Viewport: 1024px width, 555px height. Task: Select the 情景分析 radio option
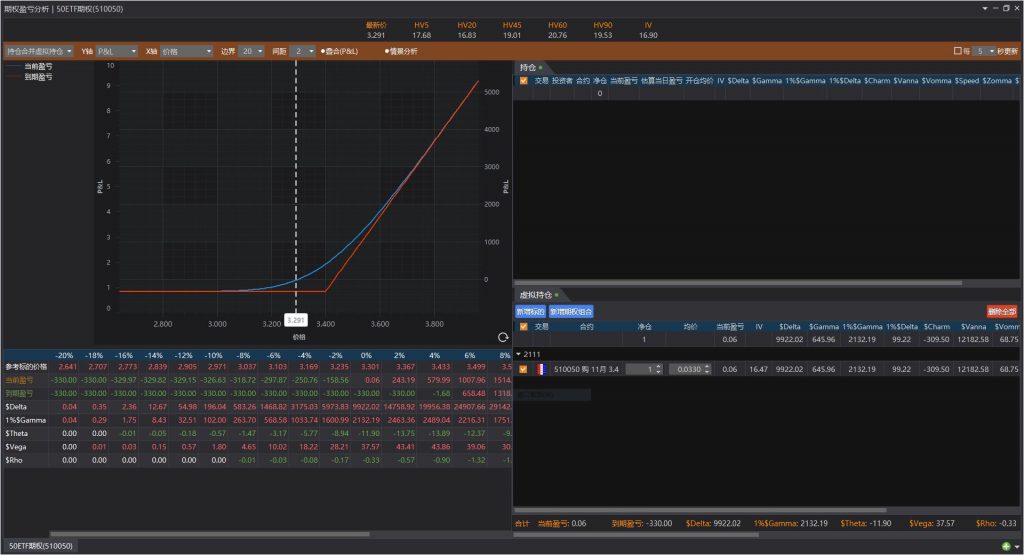(x=387, y=50)
